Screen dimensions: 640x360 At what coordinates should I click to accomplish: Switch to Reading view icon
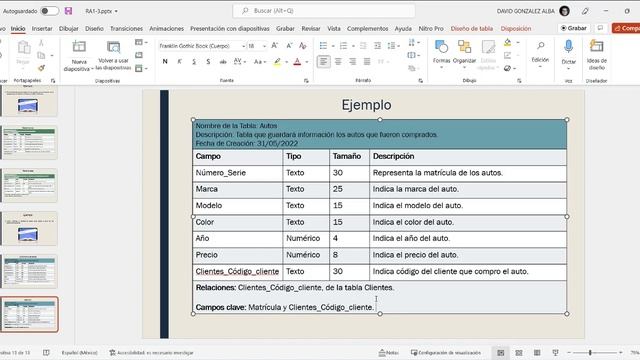coord(537,353)
